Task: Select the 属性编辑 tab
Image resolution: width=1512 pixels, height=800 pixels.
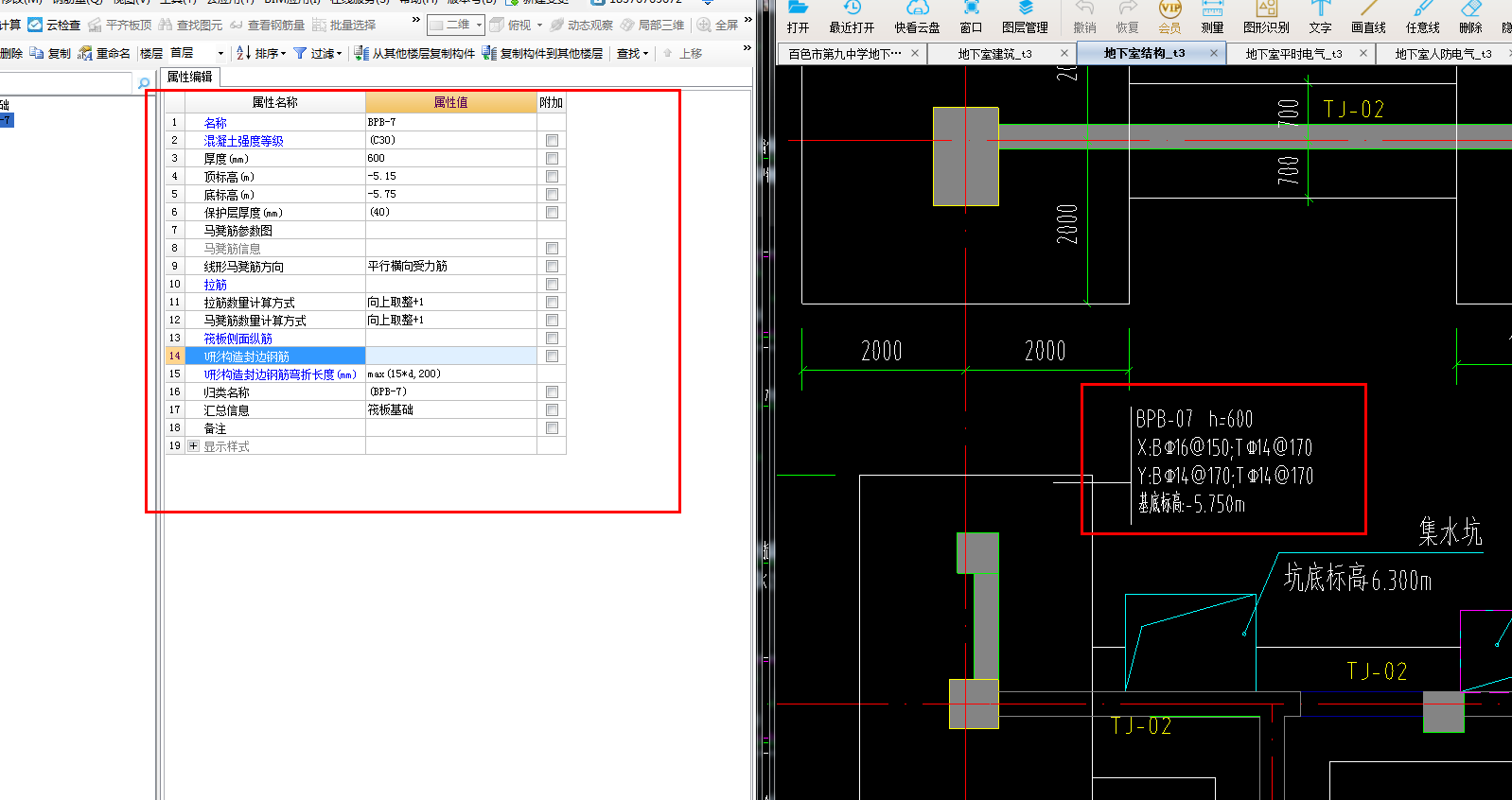Action: coord(189,77)
